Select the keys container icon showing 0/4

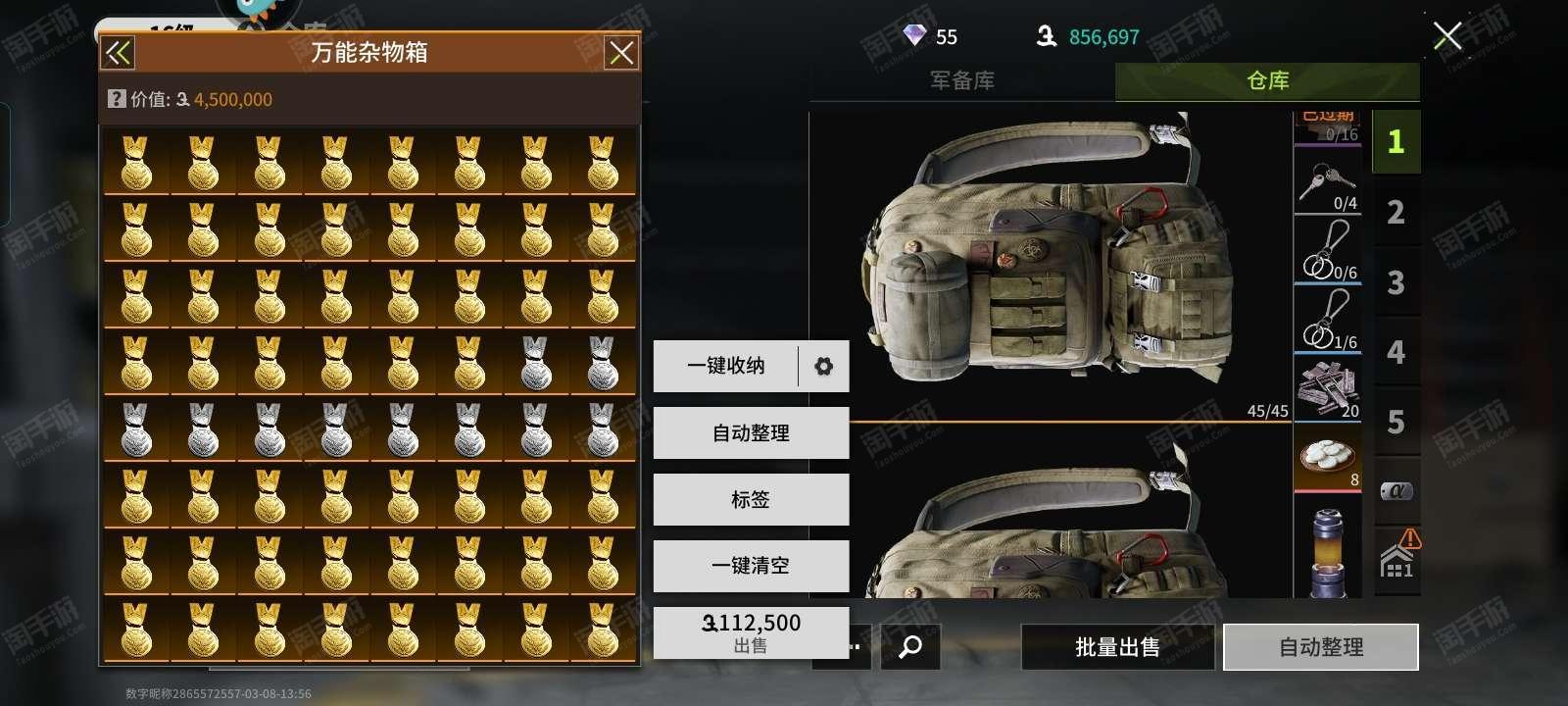click(1328, 181)
